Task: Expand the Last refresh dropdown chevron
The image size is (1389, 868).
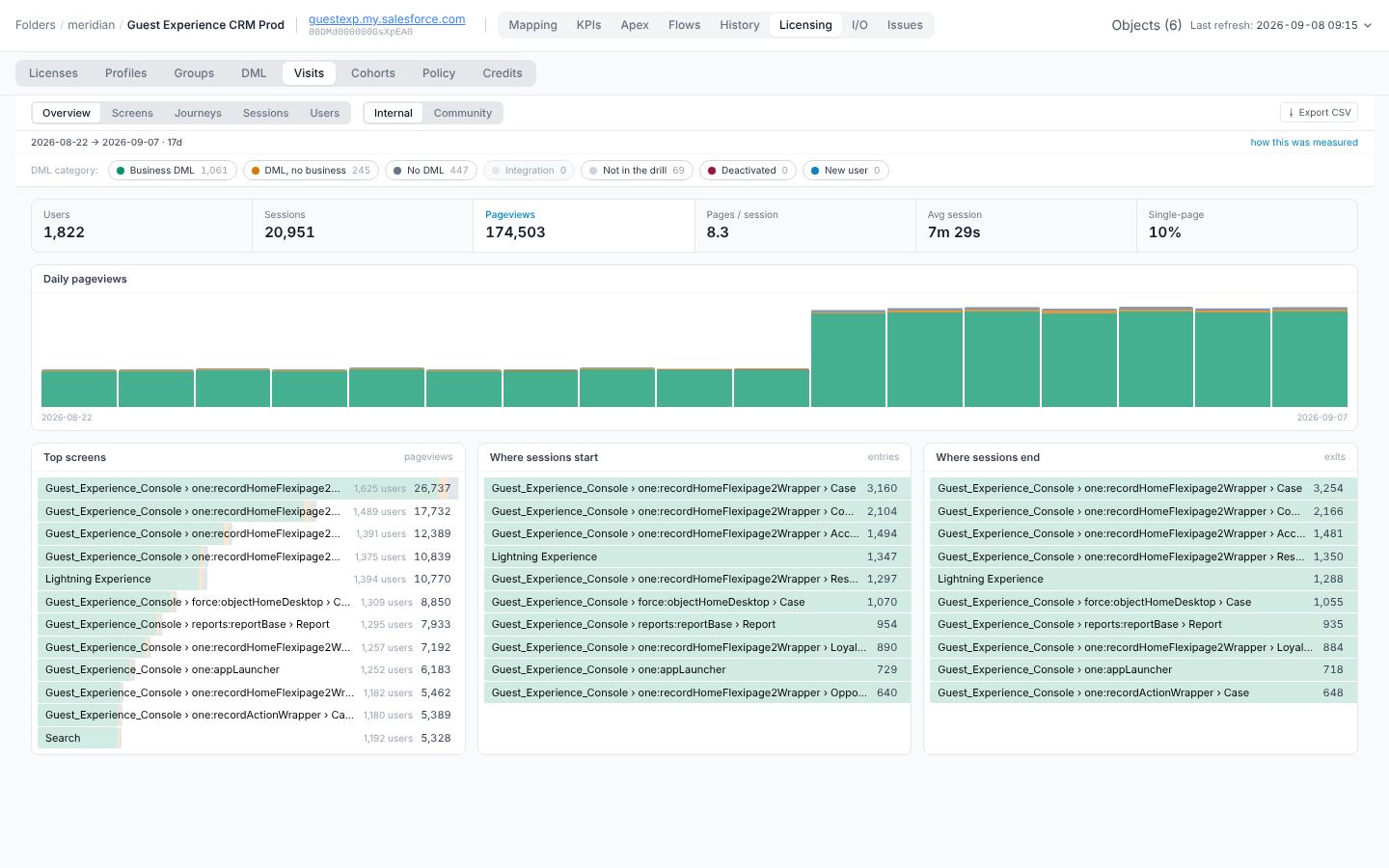Action: point(1367,25)
